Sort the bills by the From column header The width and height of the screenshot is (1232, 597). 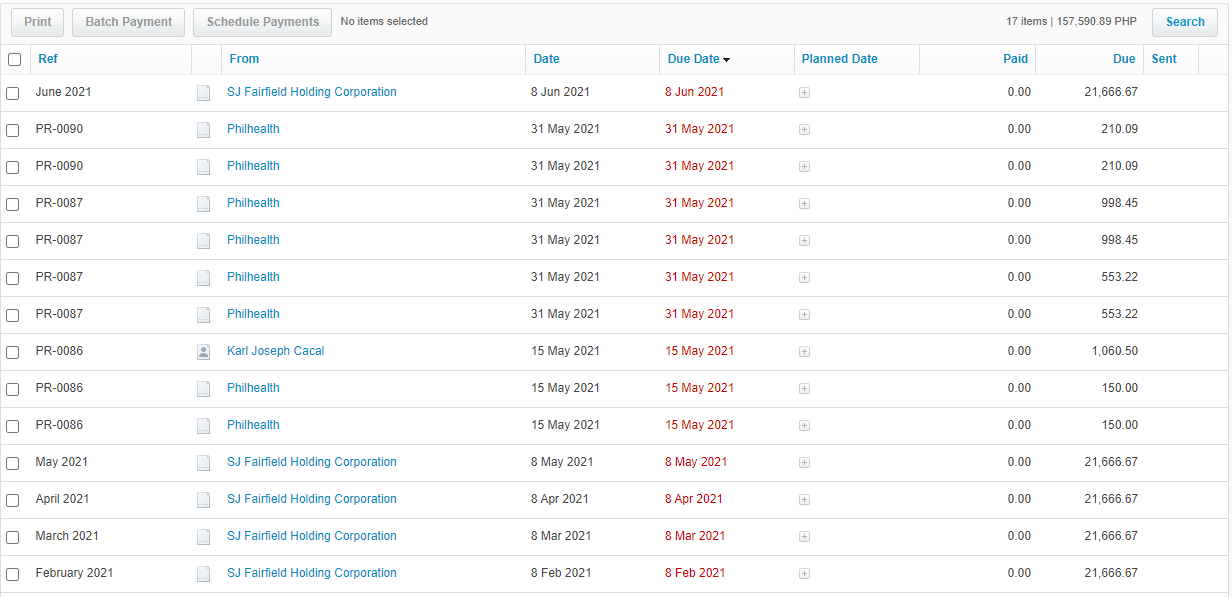click(x=244, y=59)
